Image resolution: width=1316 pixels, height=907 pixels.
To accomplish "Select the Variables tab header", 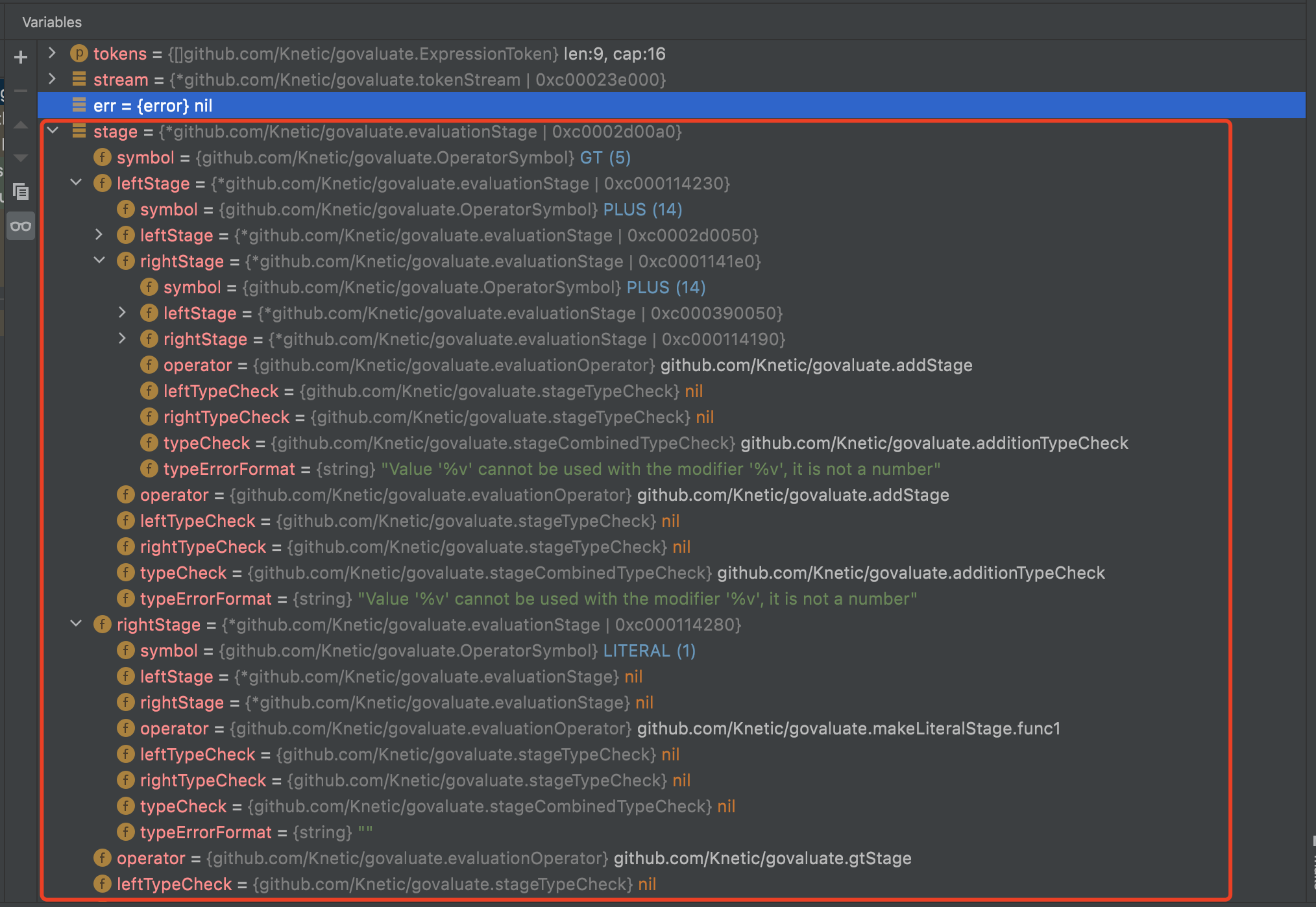I will (x=52, y=22).
